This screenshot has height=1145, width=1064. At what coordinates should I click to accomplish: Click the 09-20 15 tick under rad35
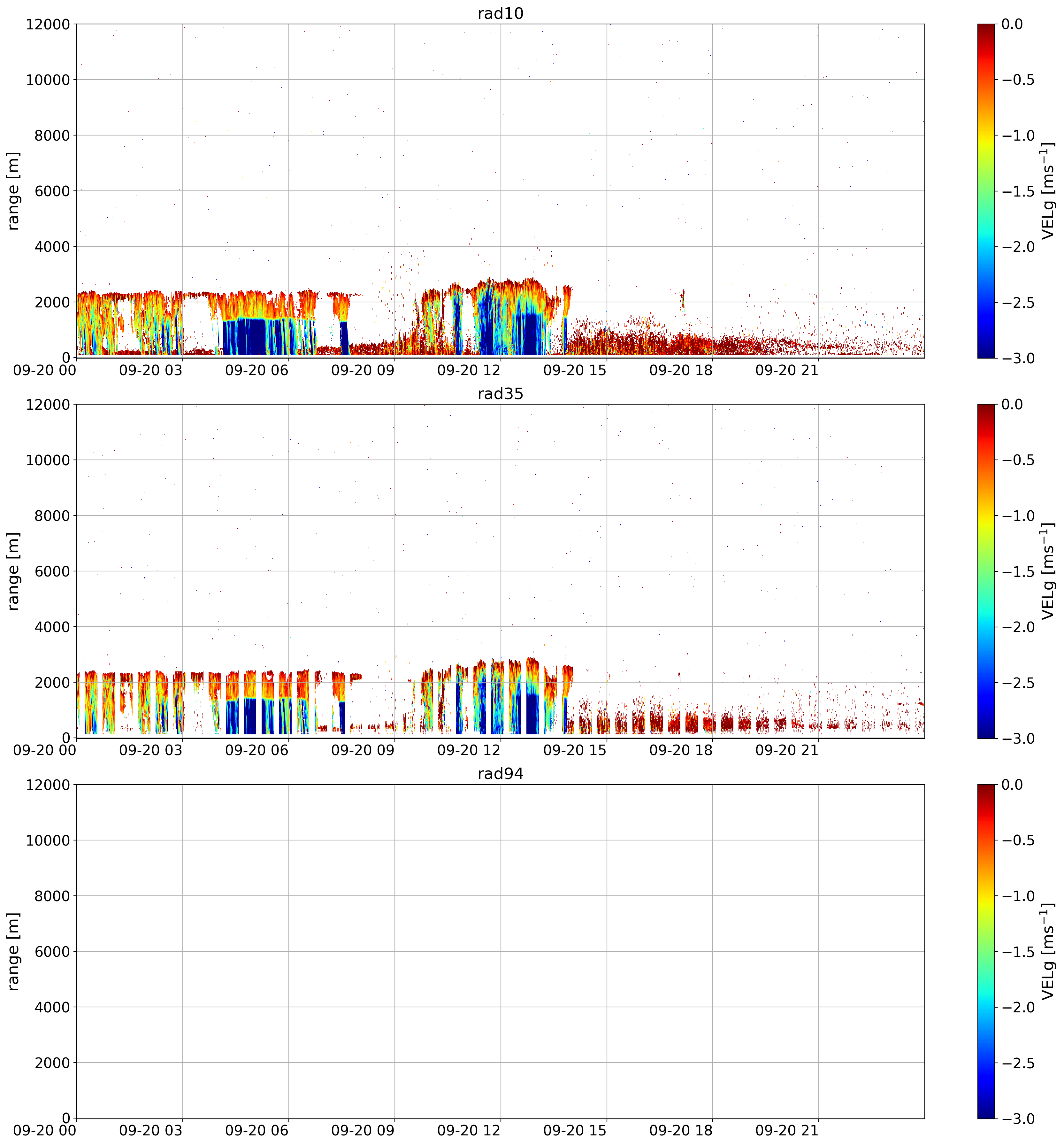point(575,750)
